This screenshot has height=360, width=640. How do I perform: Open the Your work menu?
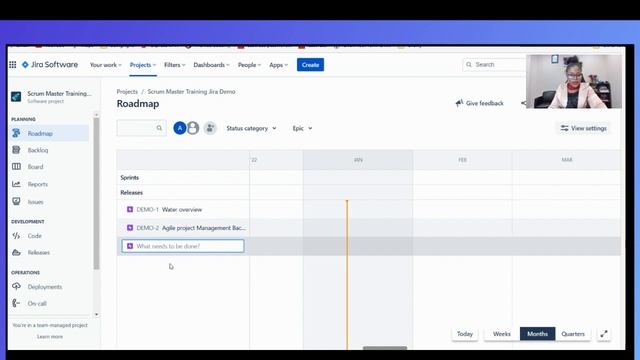106,65
